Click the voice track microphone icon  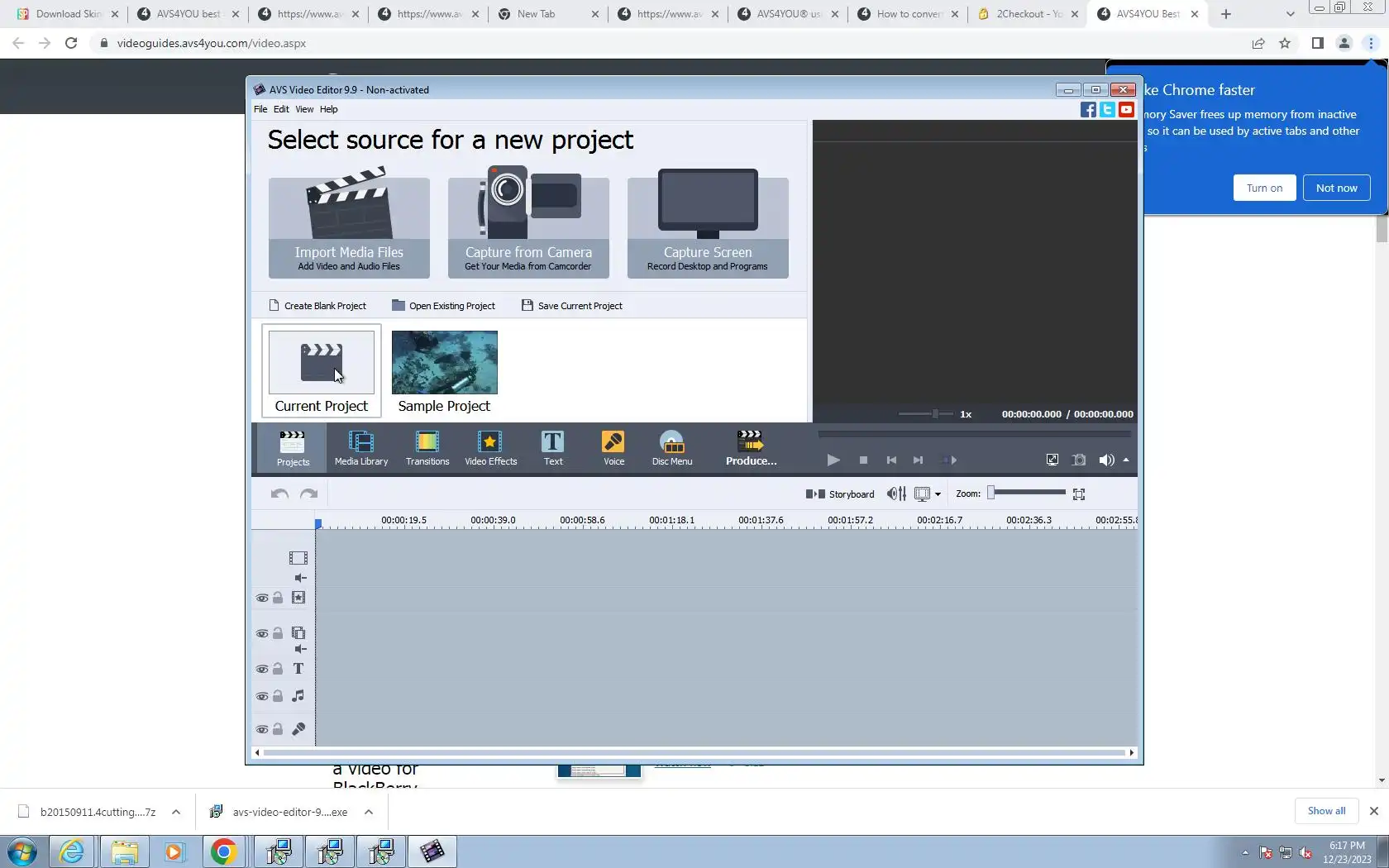[298, 729]
